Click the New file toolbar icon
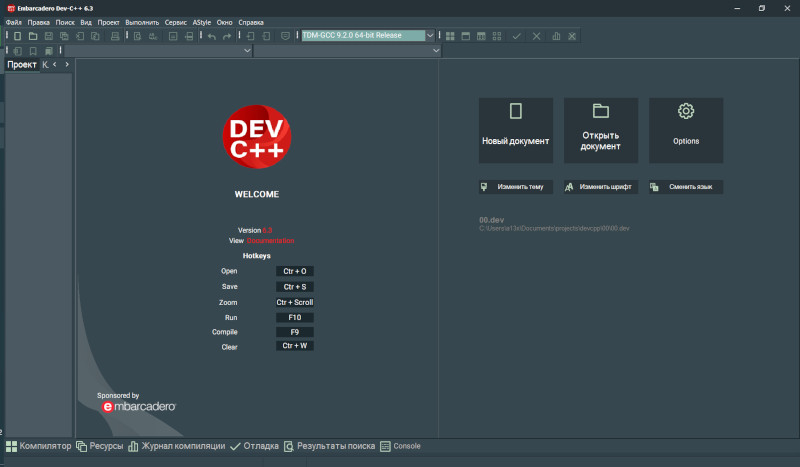The width and height of the screenshot is (800, 467). pos(17,36)
